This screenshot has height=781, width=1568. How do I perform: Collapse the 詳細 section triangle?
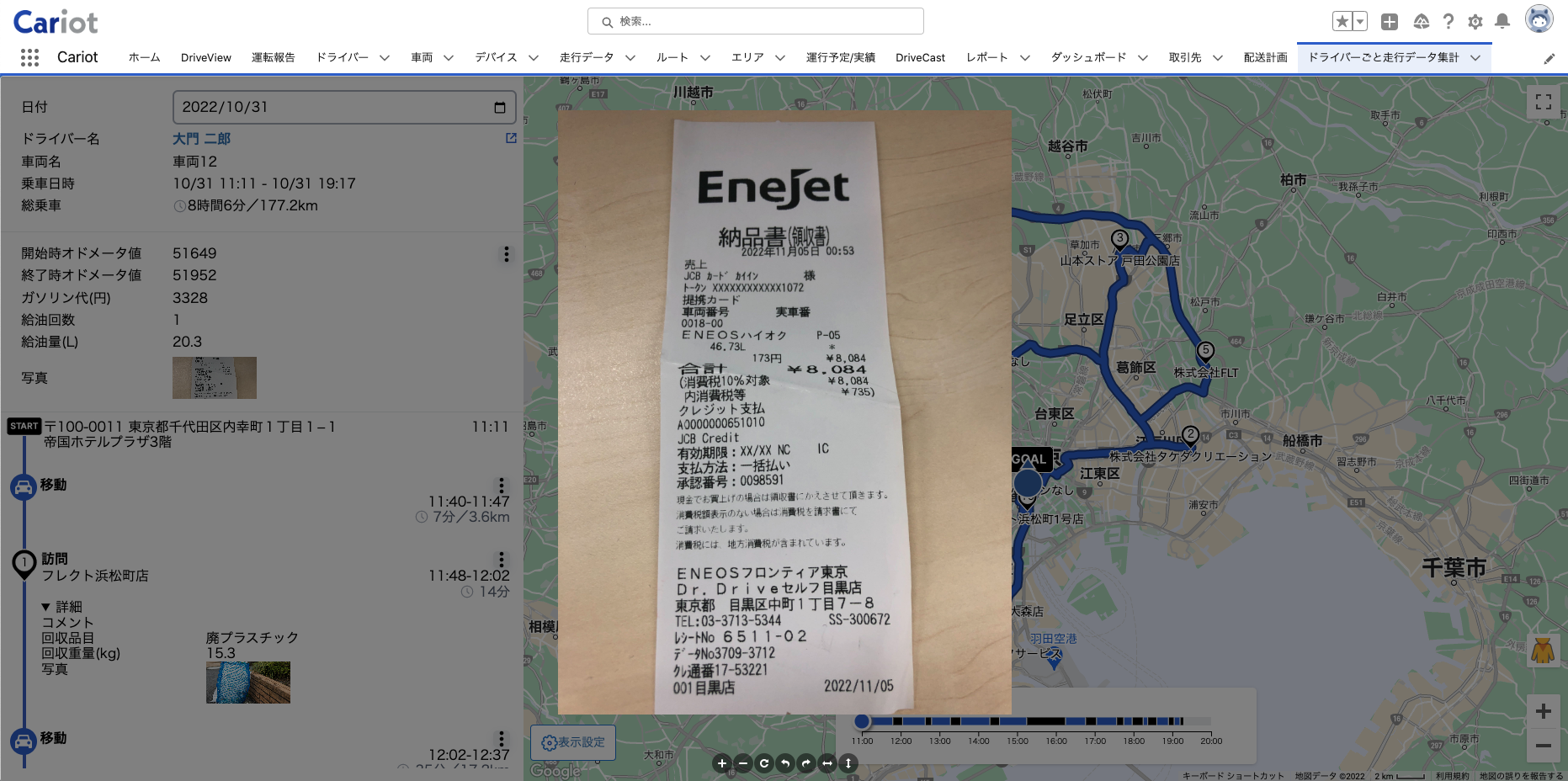[x=45, y=607]
